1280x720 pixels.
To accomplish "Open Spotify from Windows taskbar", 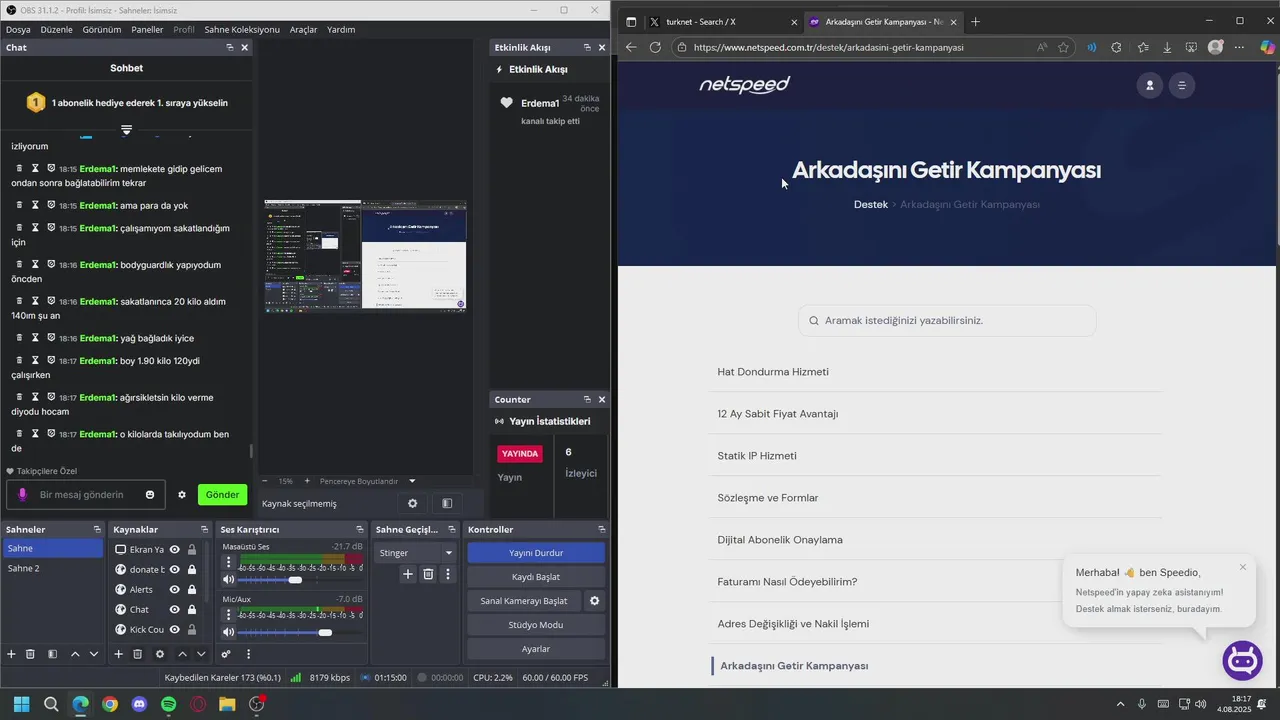I will point(169,704).
